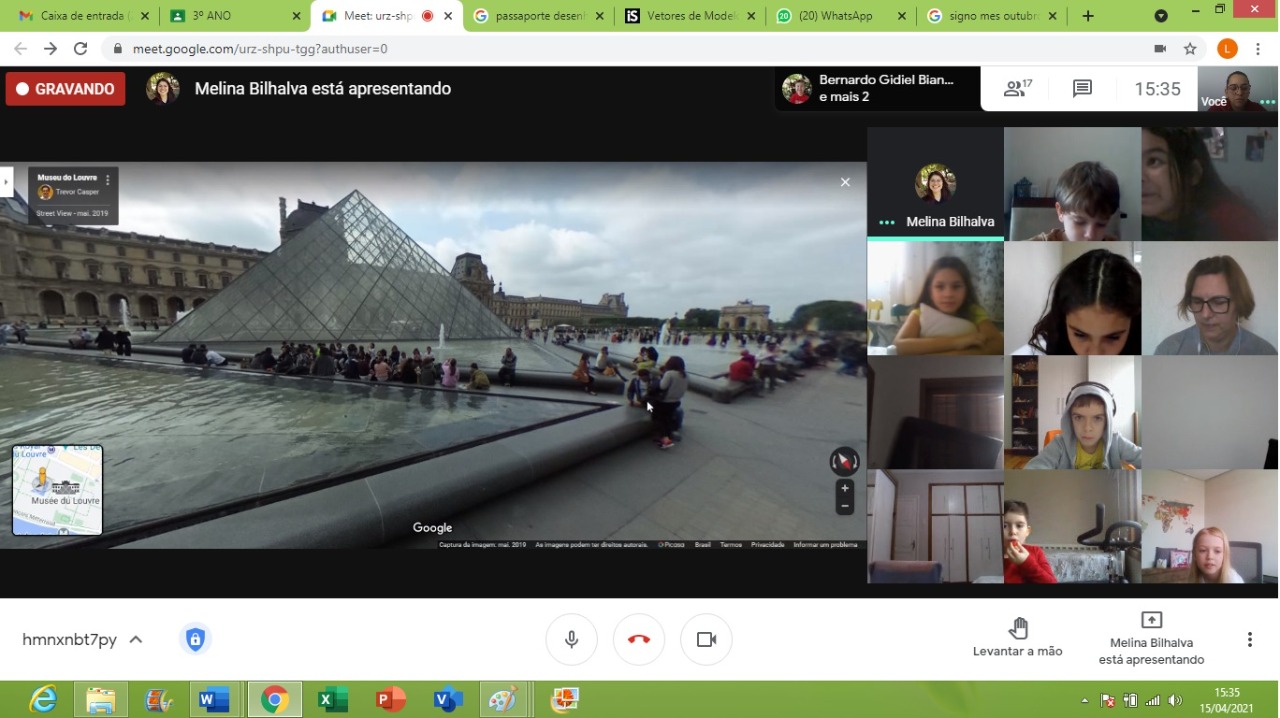Open Word from the Windows taskbar
Image resolution: width=1280 pixels, height=718 pixels.
tap(213, 699)
